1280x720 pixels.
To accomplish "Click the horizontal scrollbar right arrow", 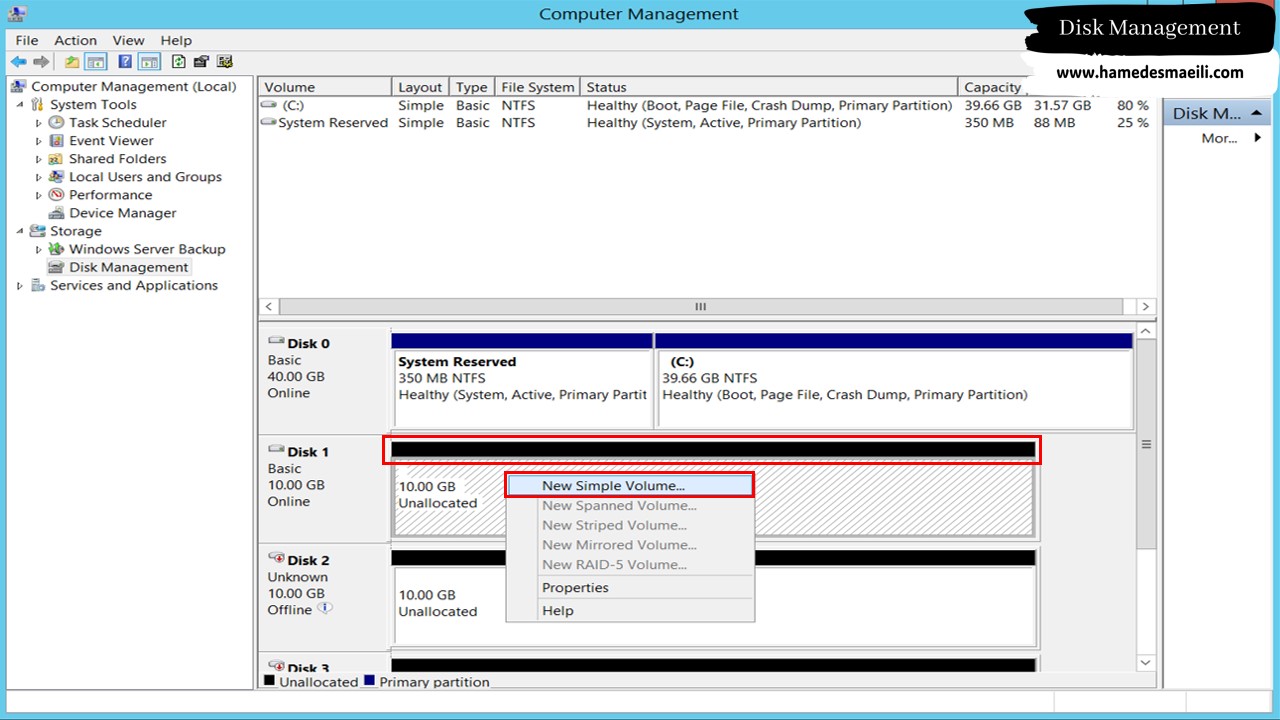I will 1146,307.
